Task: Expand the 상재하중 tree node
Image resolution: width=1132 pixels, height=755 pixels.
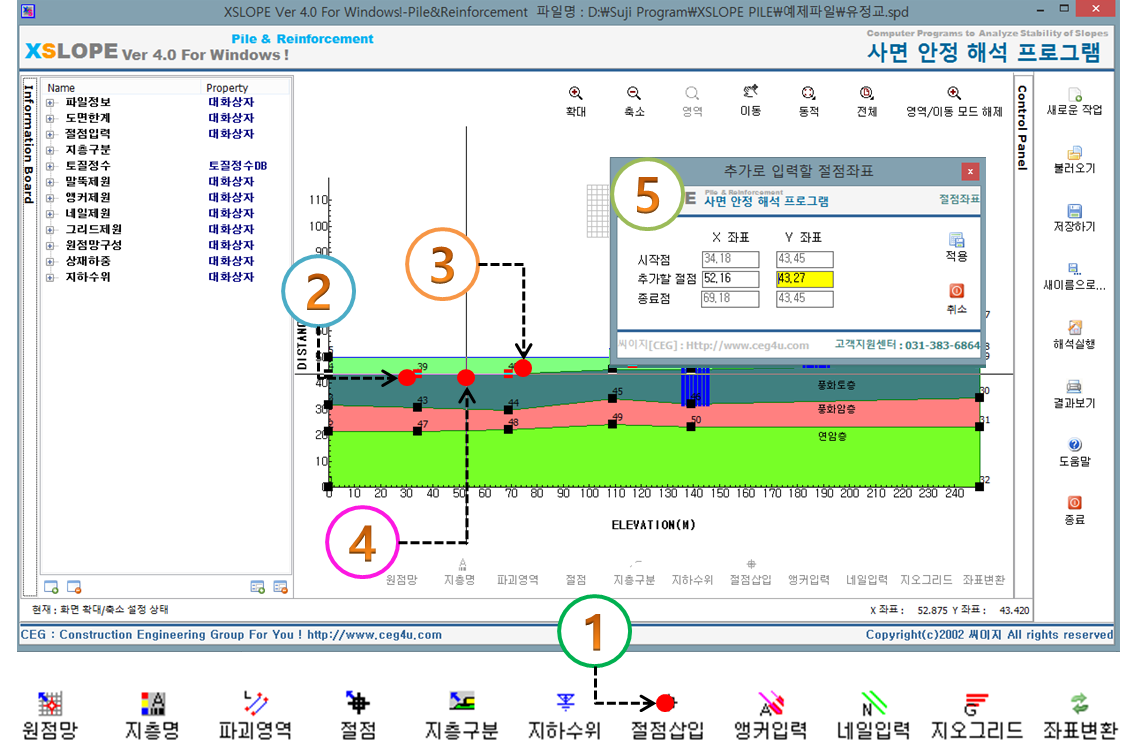Action: [50, 261]
